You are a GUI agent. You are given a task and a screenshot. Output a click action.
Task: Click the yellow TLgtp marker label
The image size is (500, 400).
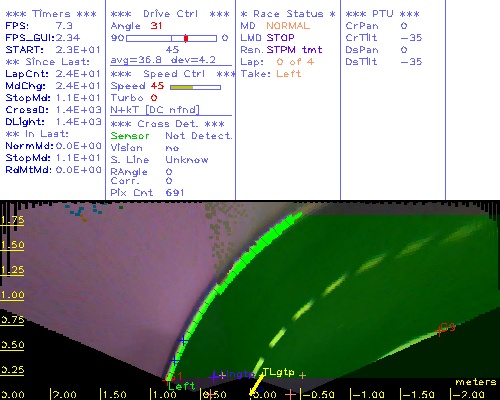tap(278, 372)
